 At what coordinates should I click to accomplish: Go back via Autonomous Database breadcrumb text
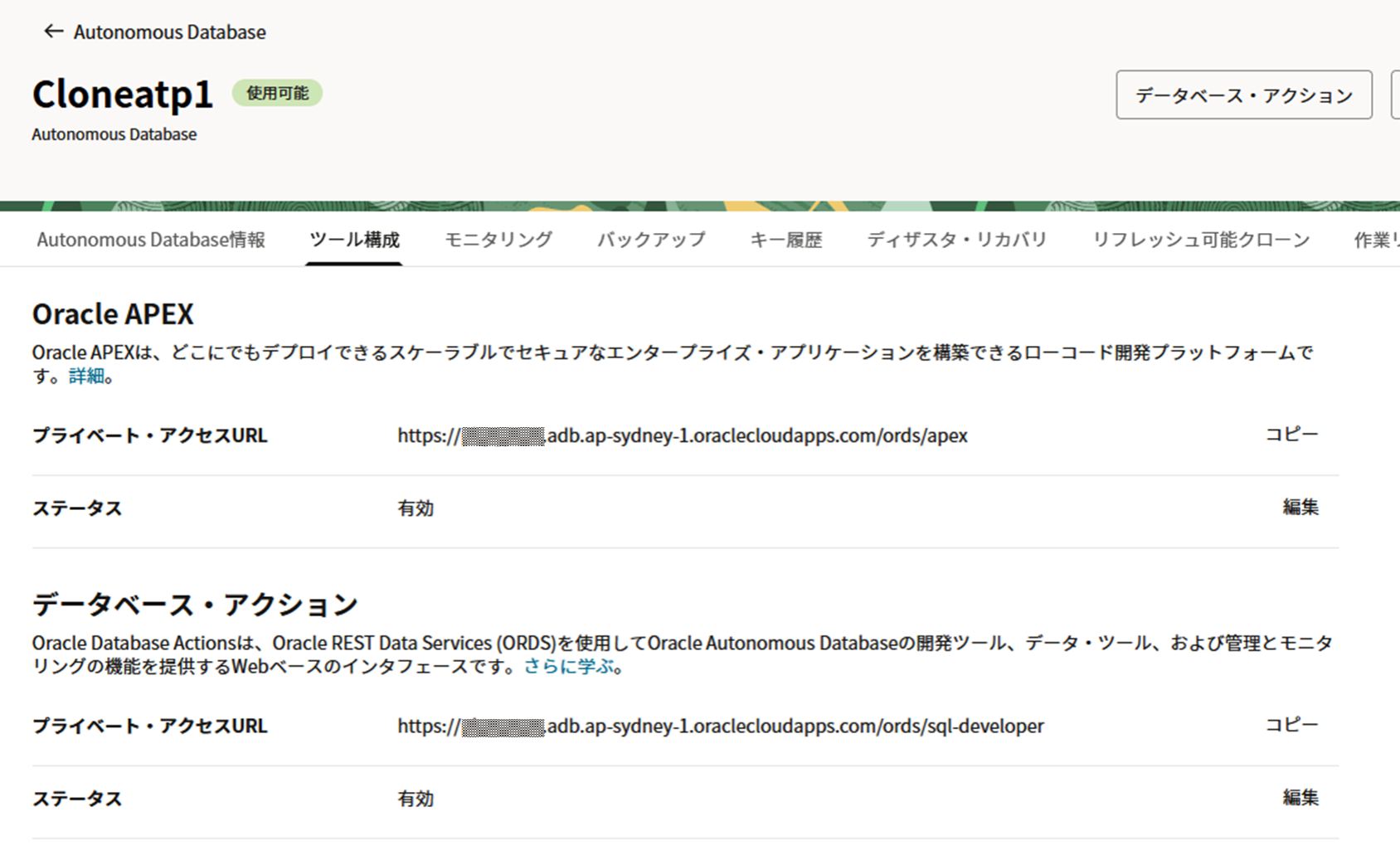[170, 32]
